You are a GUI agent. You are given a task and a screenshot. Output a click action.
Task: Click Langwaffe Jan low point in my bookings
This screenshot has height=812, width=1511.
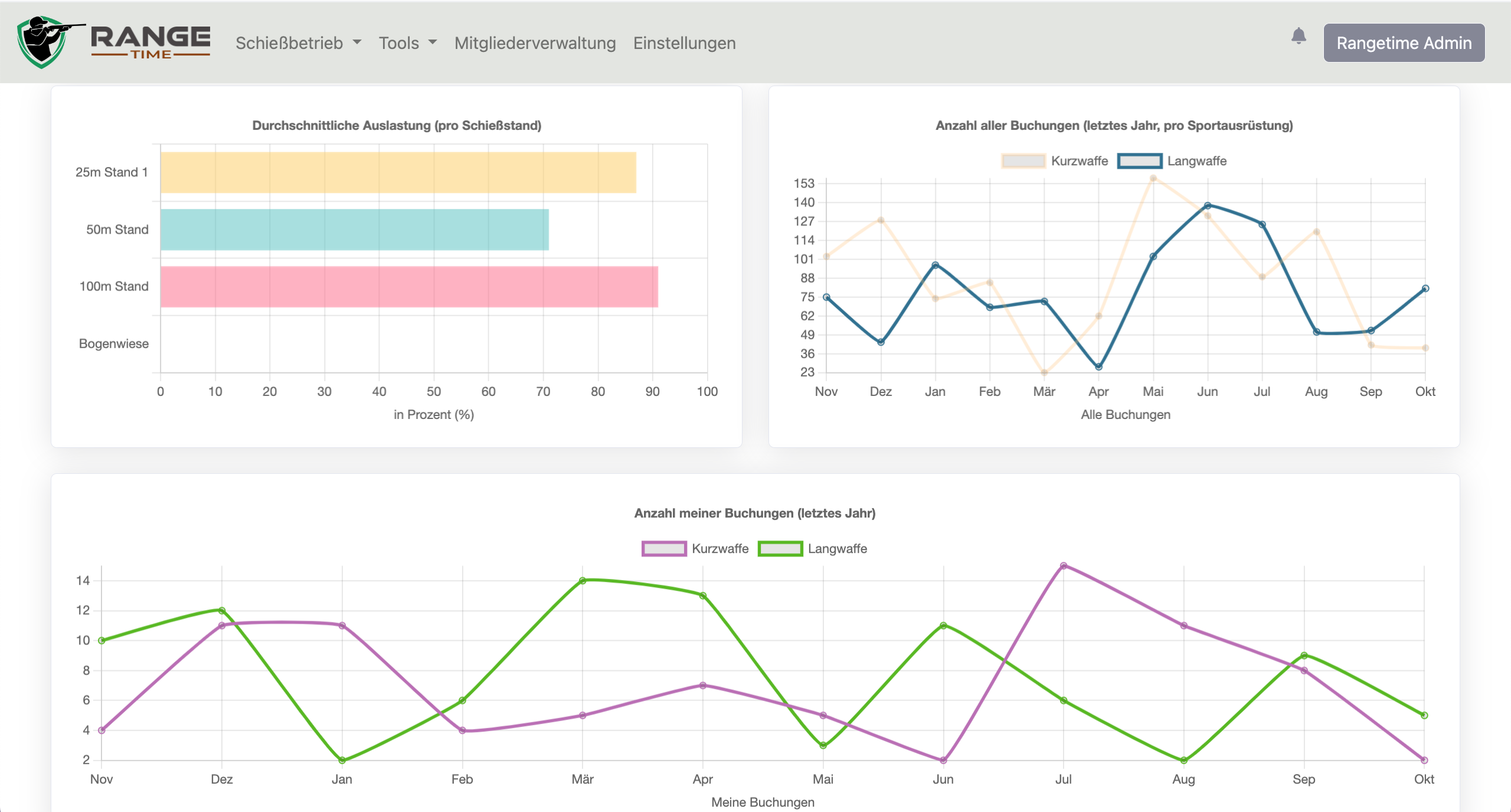click(342, 760)
